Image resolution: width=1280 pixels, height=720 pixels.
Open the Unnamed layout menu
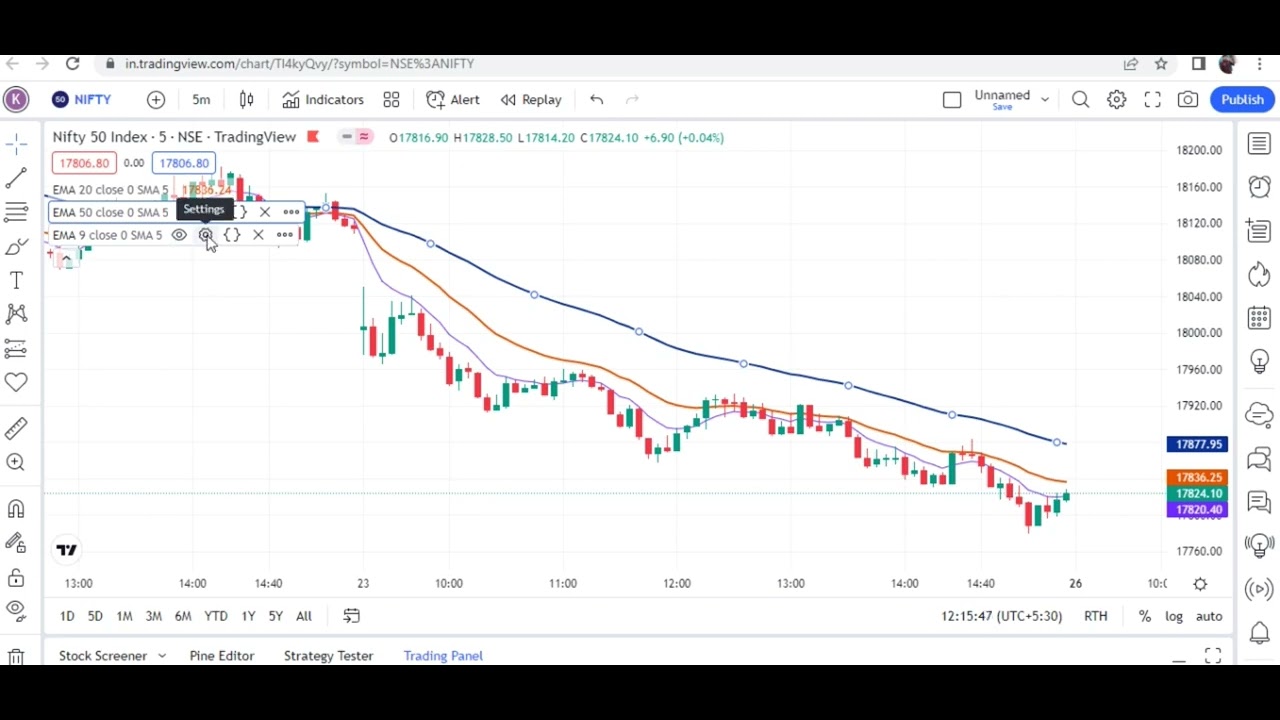pyautogui.click(x=1011, y=99)
